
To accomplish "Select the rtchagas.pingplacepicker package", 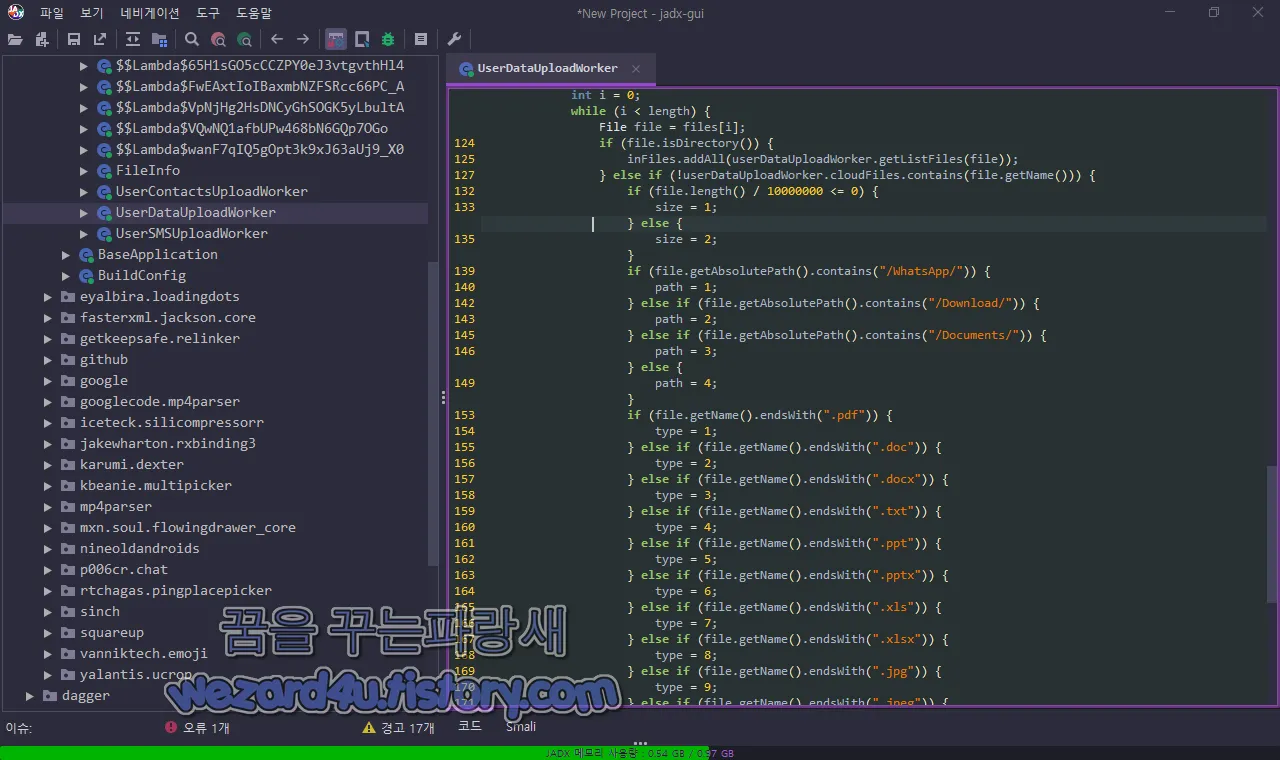I will (x=176, y=590).
